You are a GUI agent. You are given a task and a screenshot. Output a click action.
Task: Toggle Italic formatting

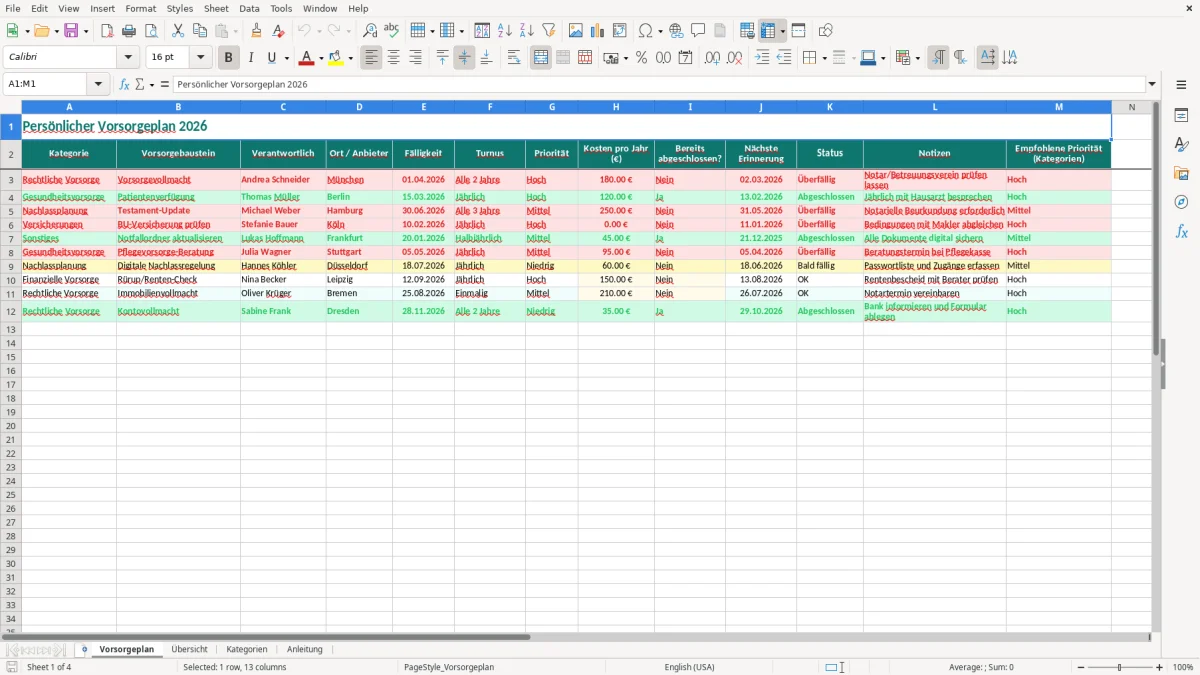click(x=250, y=58)
